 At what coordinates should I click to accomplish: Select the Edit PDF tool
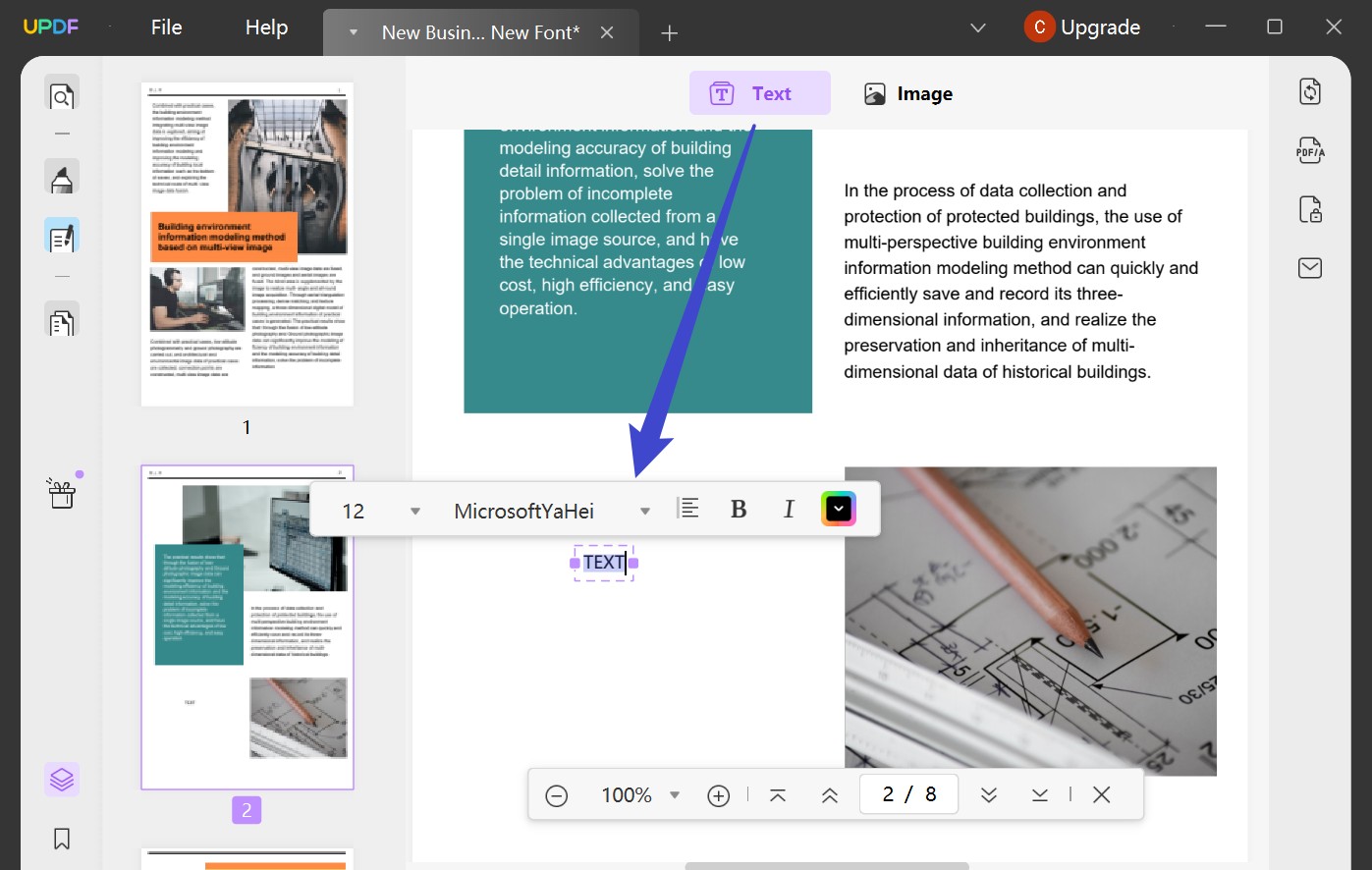62,235
